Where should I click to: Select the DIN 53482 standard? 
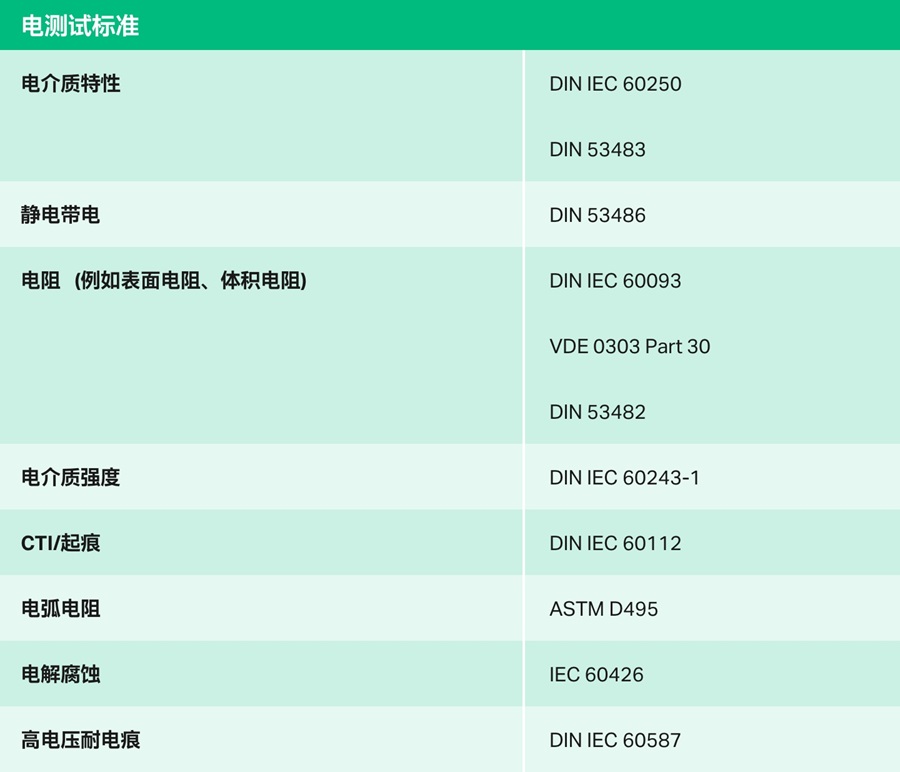[x=597, y=412]
